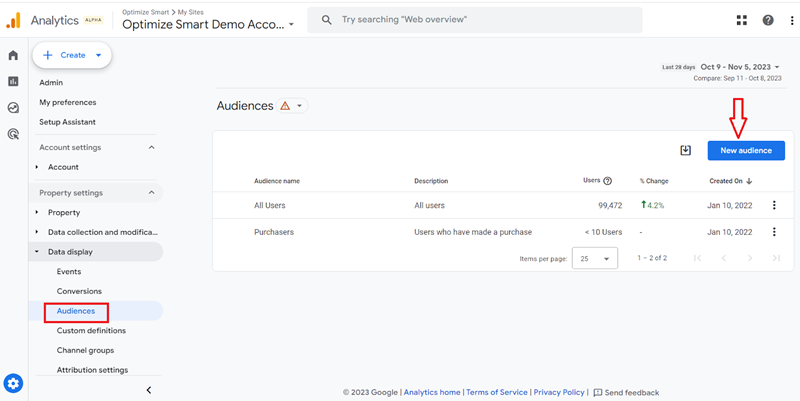Go to the first page of audiences

tap(697, 258)
